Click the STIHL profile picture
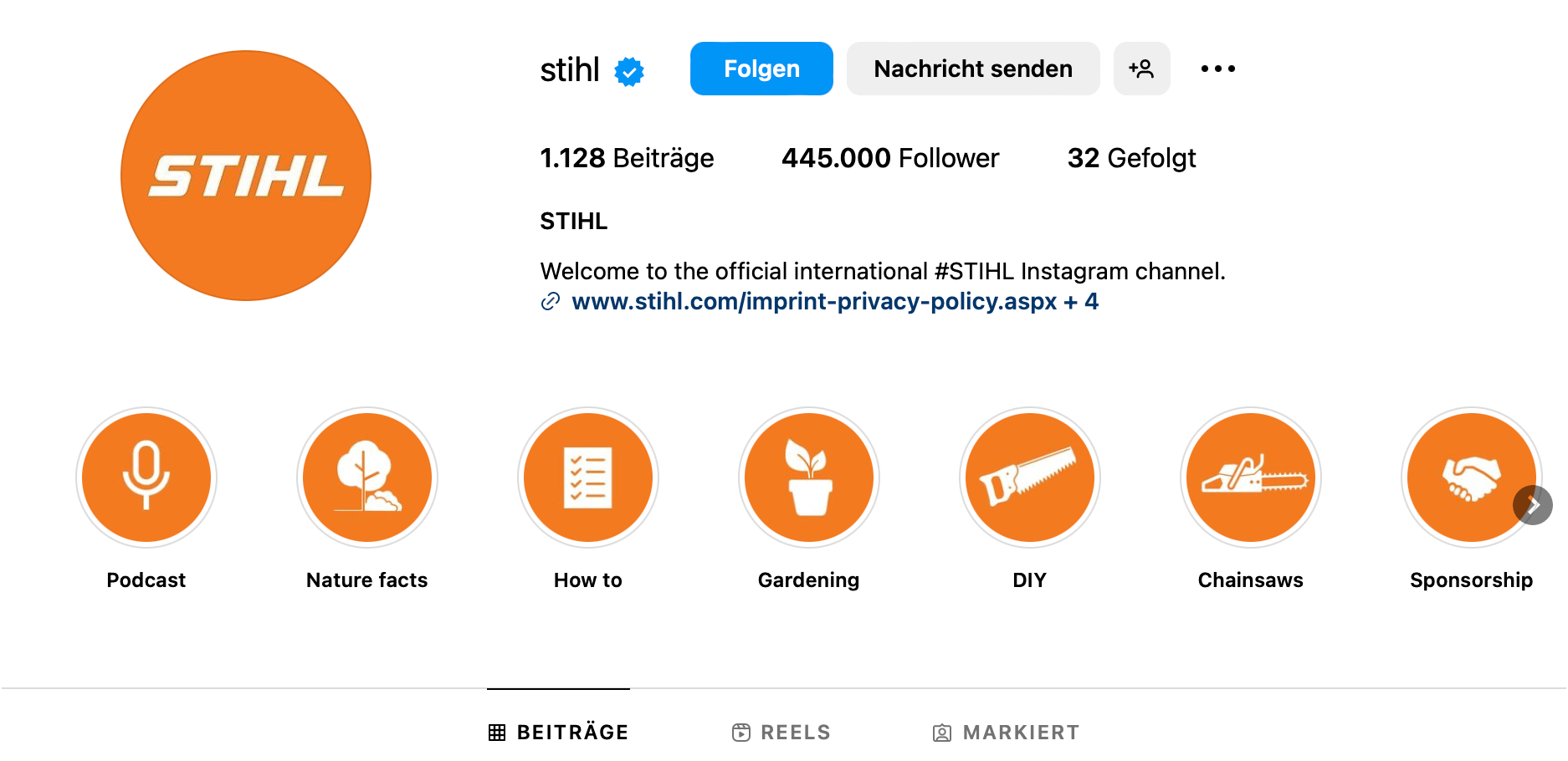This screenshot has height=761, width=1568. (x=246, y=176)
